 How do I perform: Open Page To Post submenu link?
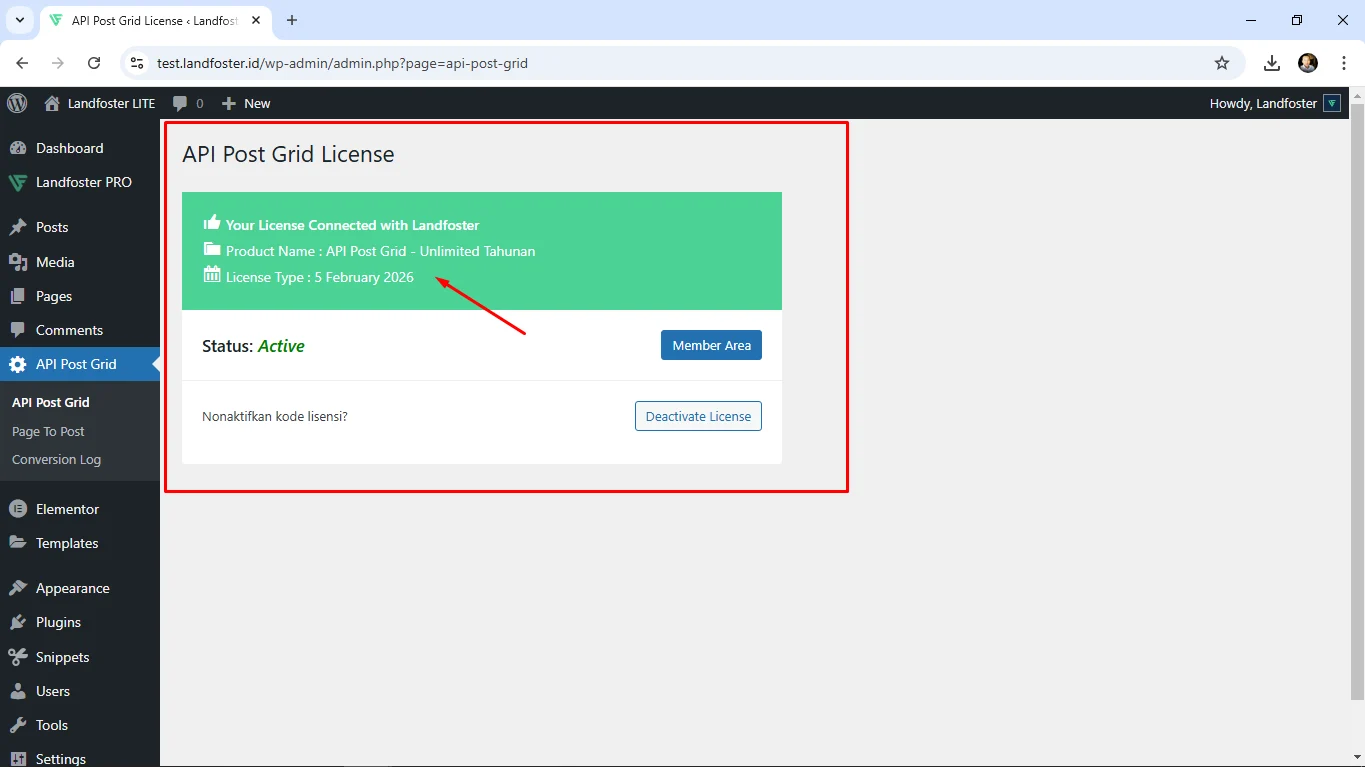pyautogui.click(x=48, y=431)
